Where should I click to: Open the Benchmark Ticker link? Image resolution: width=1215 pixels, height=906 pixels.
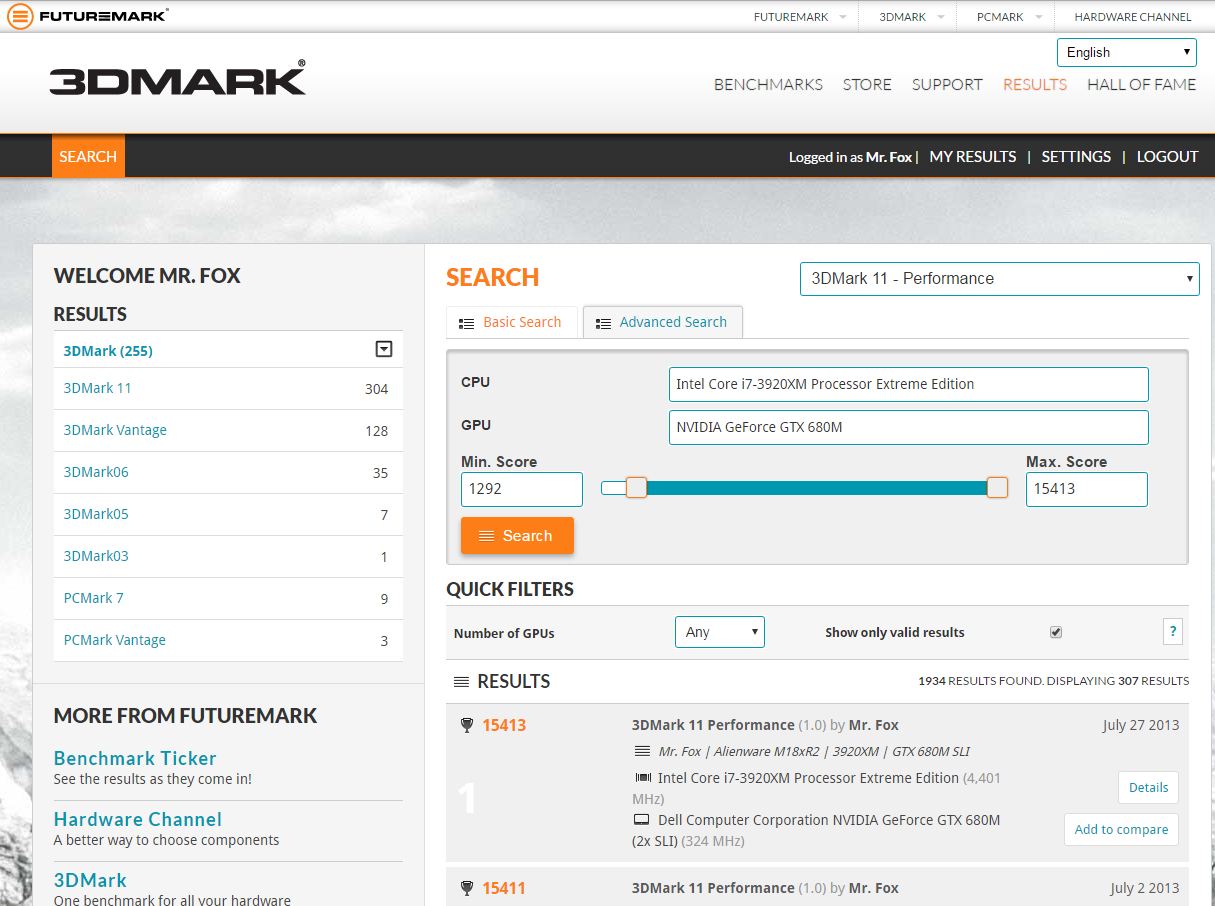[x=135, y=758]
